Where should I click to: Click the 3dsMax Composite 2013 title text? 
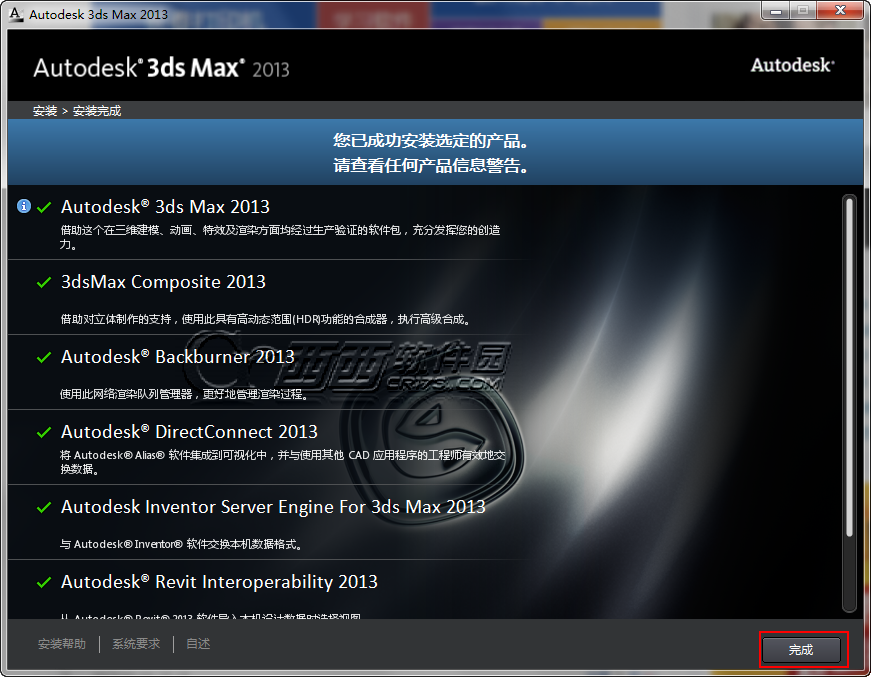(163, 281)
